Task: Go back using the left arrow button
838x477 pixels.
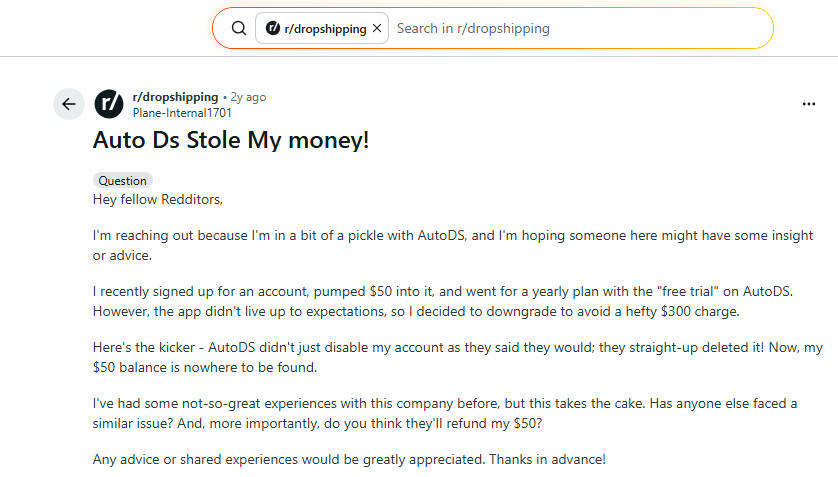Action: click(68, 104)
